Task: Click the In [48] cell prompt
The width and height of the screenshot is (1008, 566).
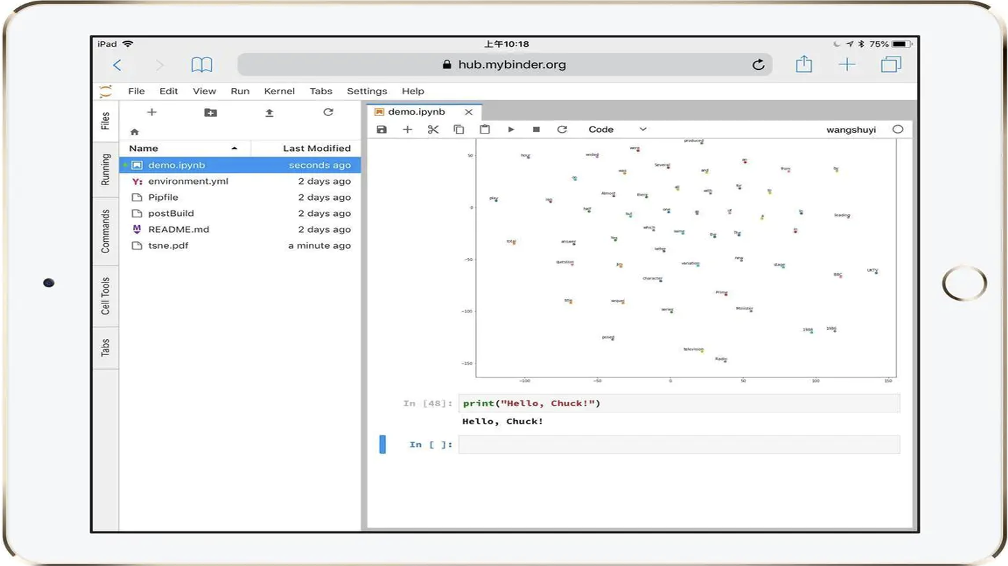Action: coord(428,403)
